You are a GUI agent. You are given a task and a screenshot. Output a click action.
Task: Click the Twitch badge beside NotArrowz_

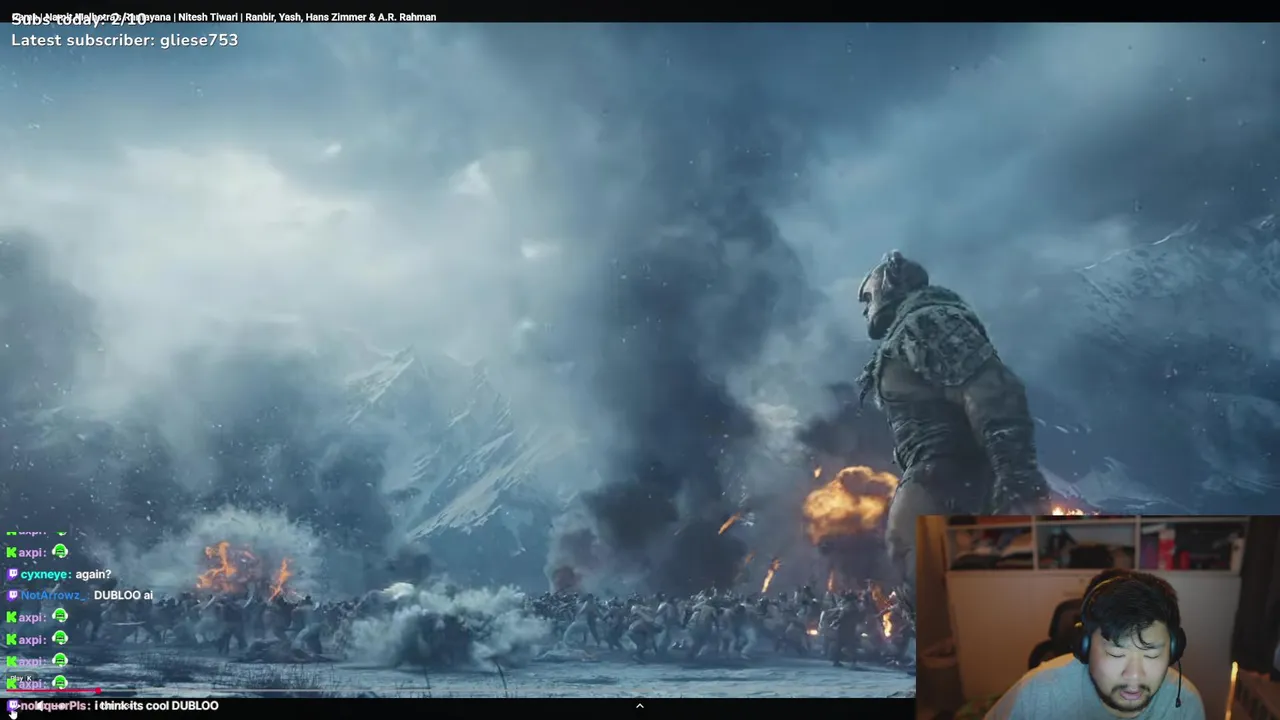[12, 595]
